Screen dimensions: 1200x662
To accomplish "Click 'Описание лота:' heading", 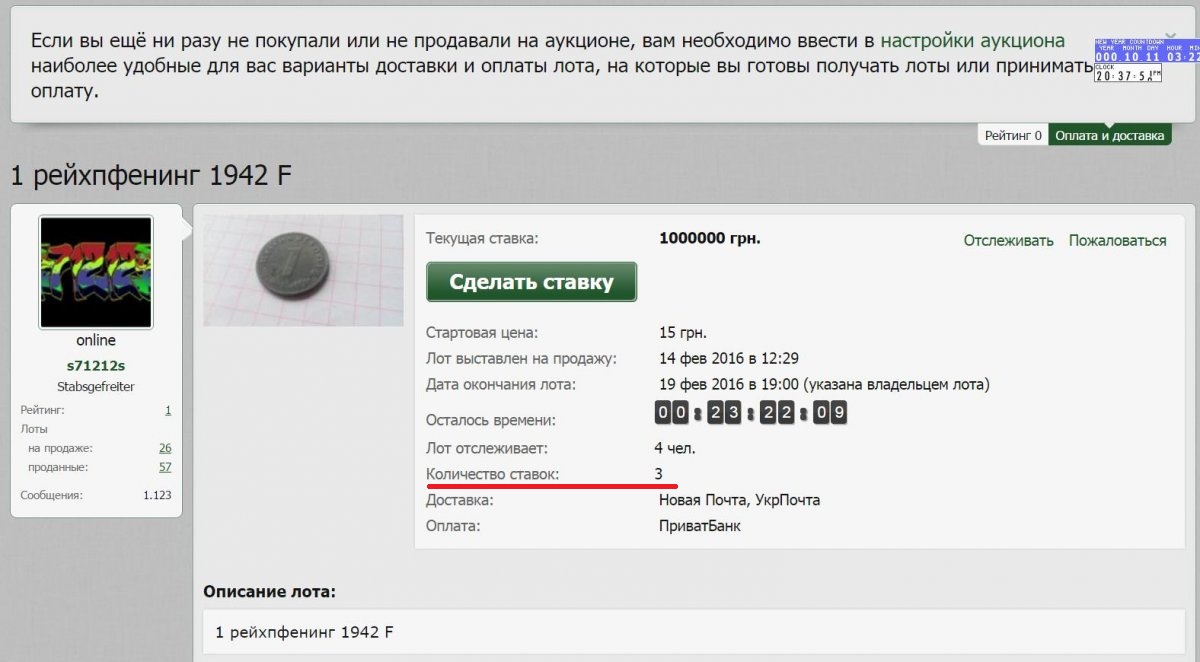I will pos(270,592).
